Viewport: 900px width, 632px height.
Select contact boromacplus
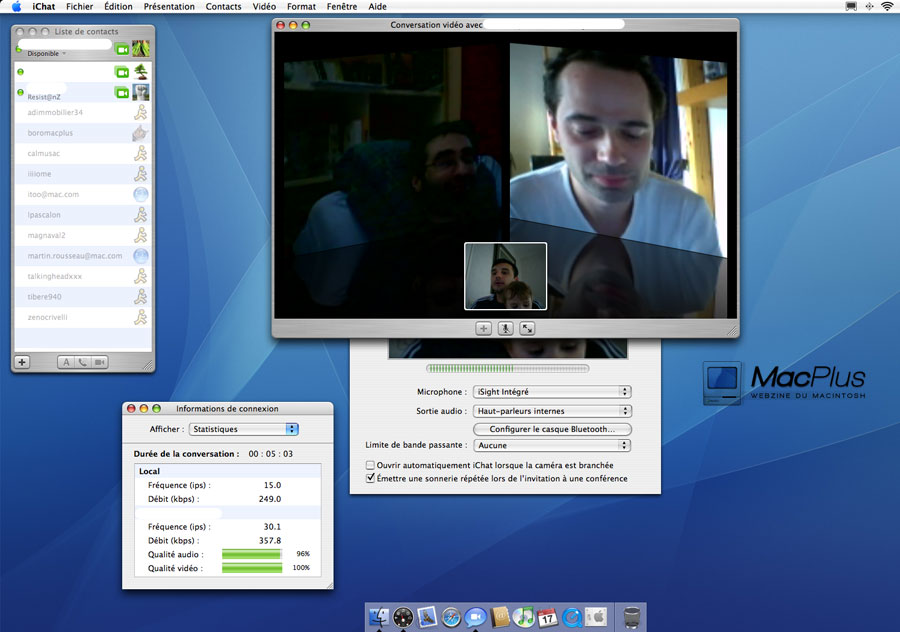pos(83,133)
